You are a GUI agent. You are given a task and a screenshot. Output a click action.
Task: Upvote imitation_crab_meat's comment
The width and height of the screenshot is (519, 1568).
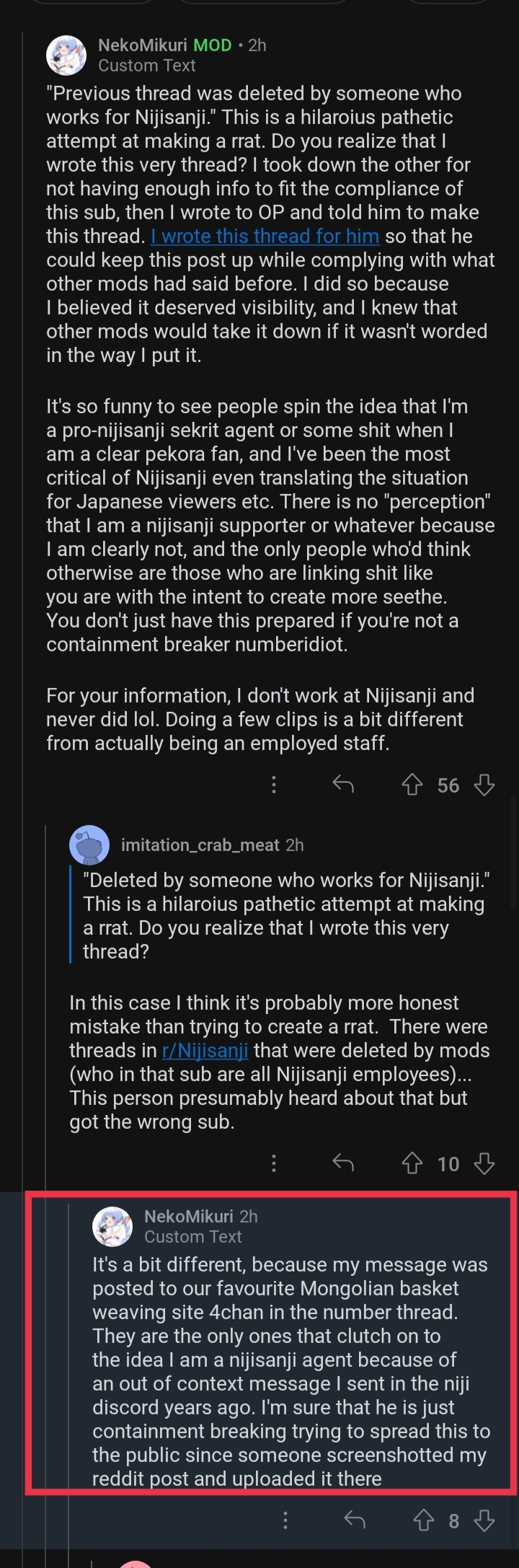tap(412, 1163)
